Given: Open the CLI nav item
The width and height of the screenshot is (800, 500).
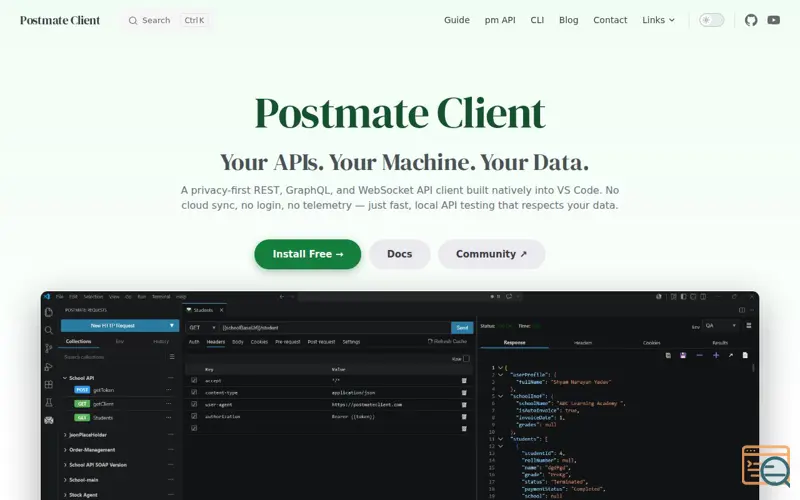Looking at the screenshot, I should (x=537, y=20).
